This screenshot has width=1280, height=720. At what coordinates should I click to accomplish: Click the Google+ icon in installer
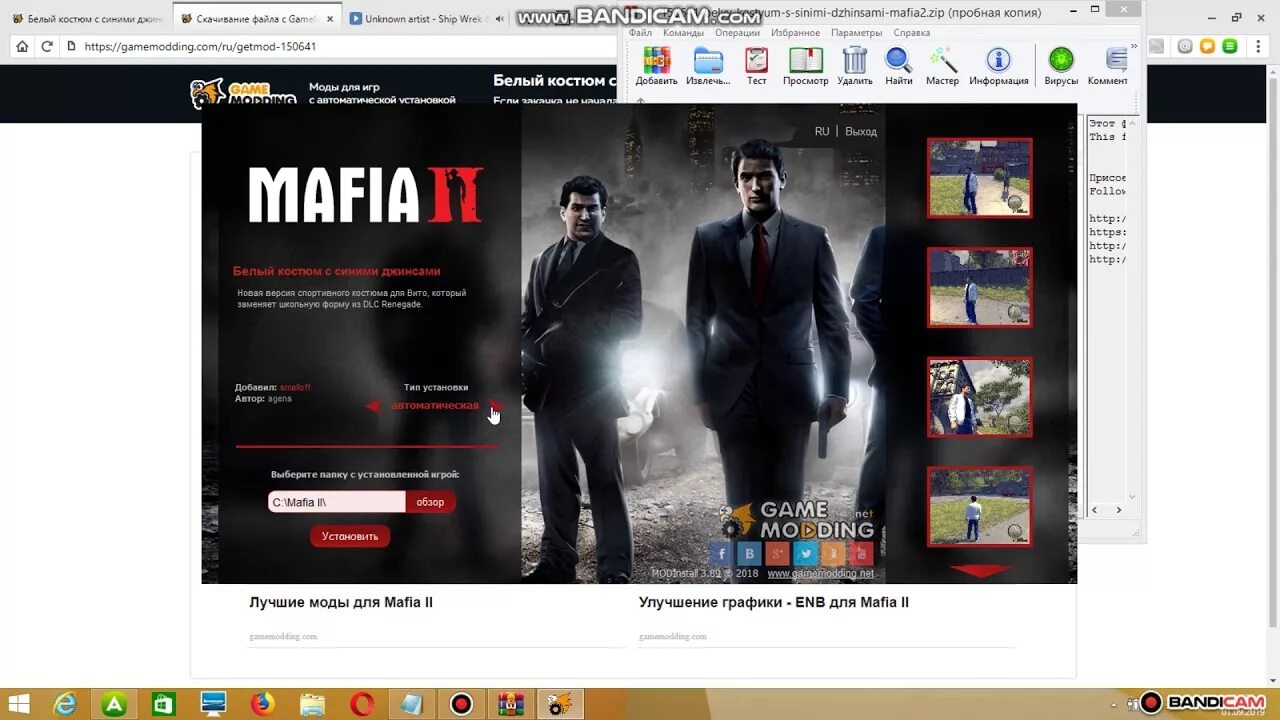pos(778,553)
